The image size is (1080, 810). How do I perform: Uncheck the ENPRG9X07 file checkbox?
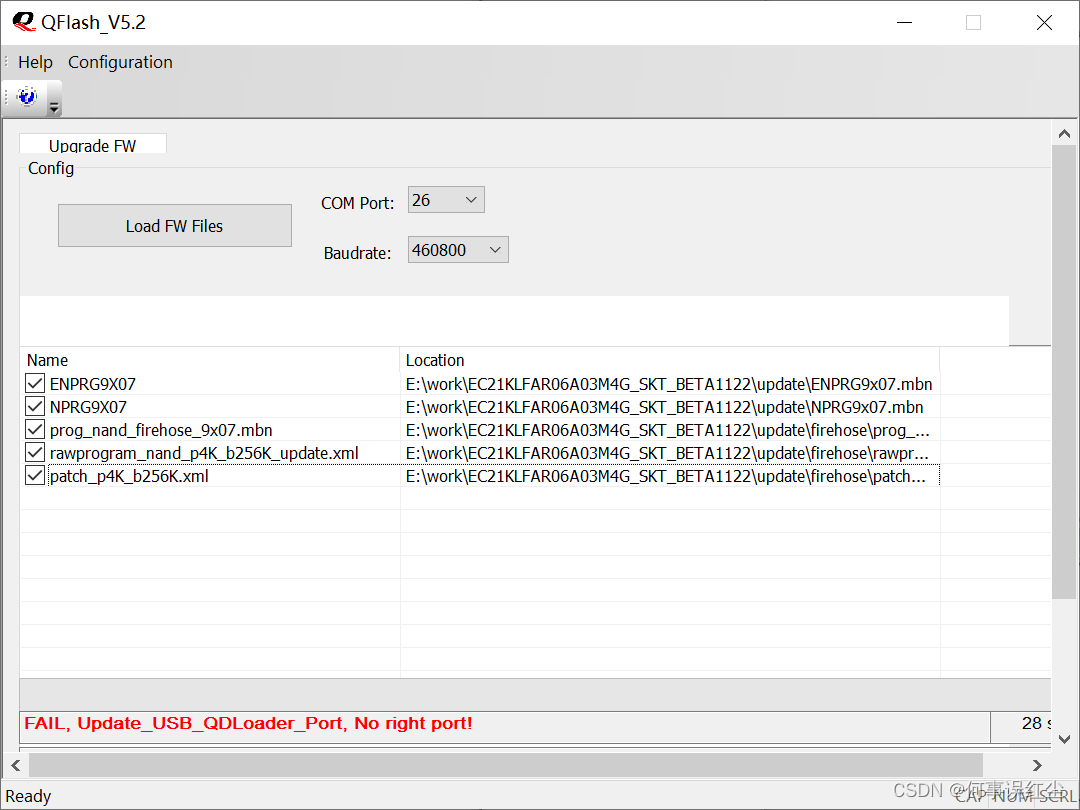pos(35,384)
